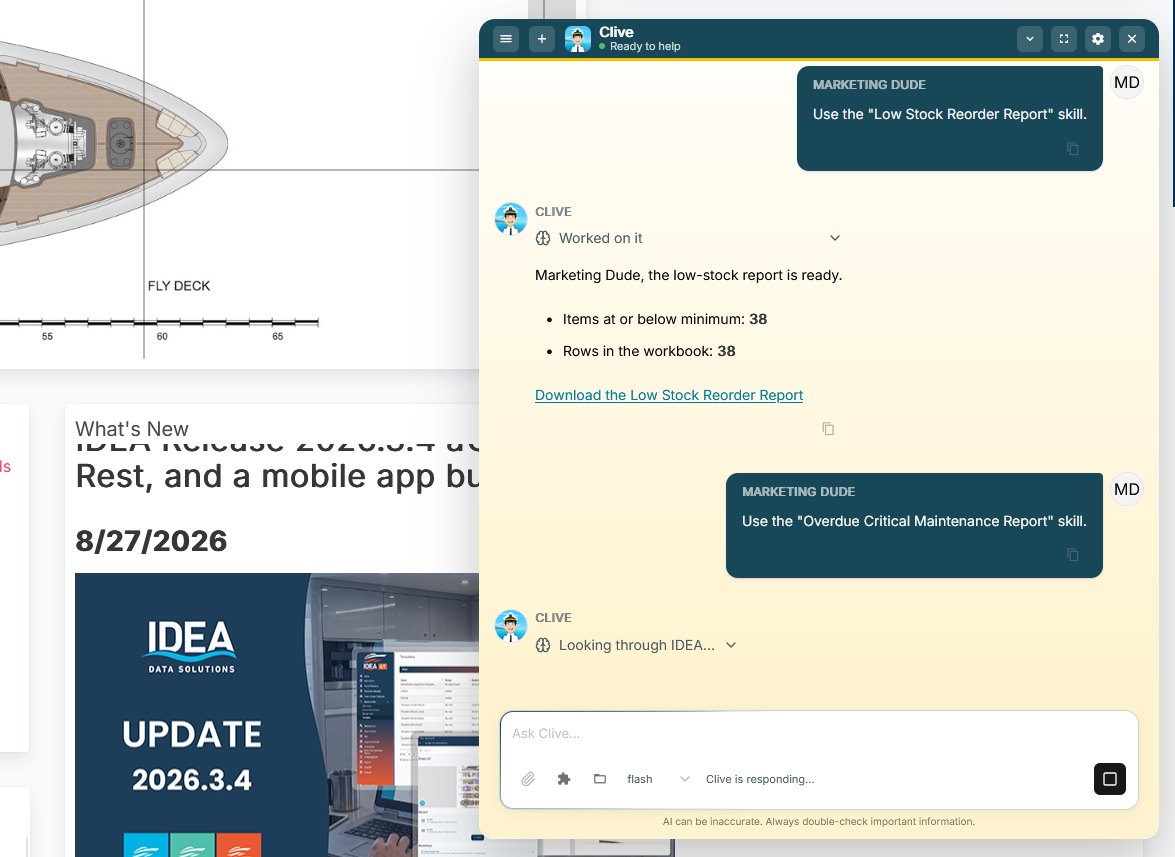This screenshot has height=857, width=1175.
Task: Click the yacht bow in the deck plan
Action: [x=202, y=142]
